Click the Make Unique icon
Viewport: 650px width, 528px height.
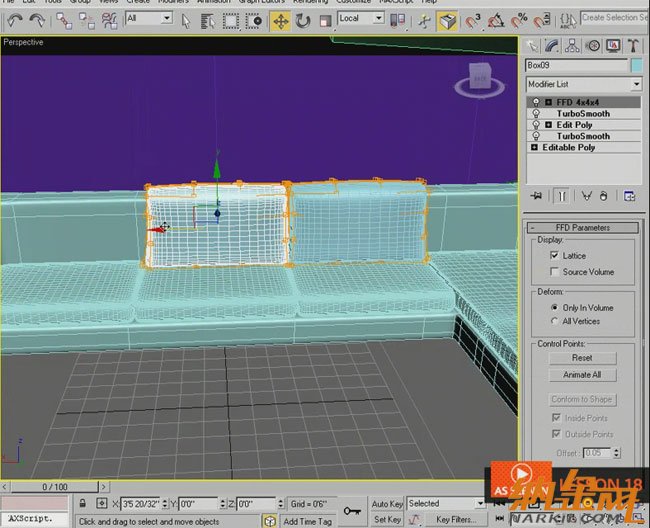pos(586,196)
